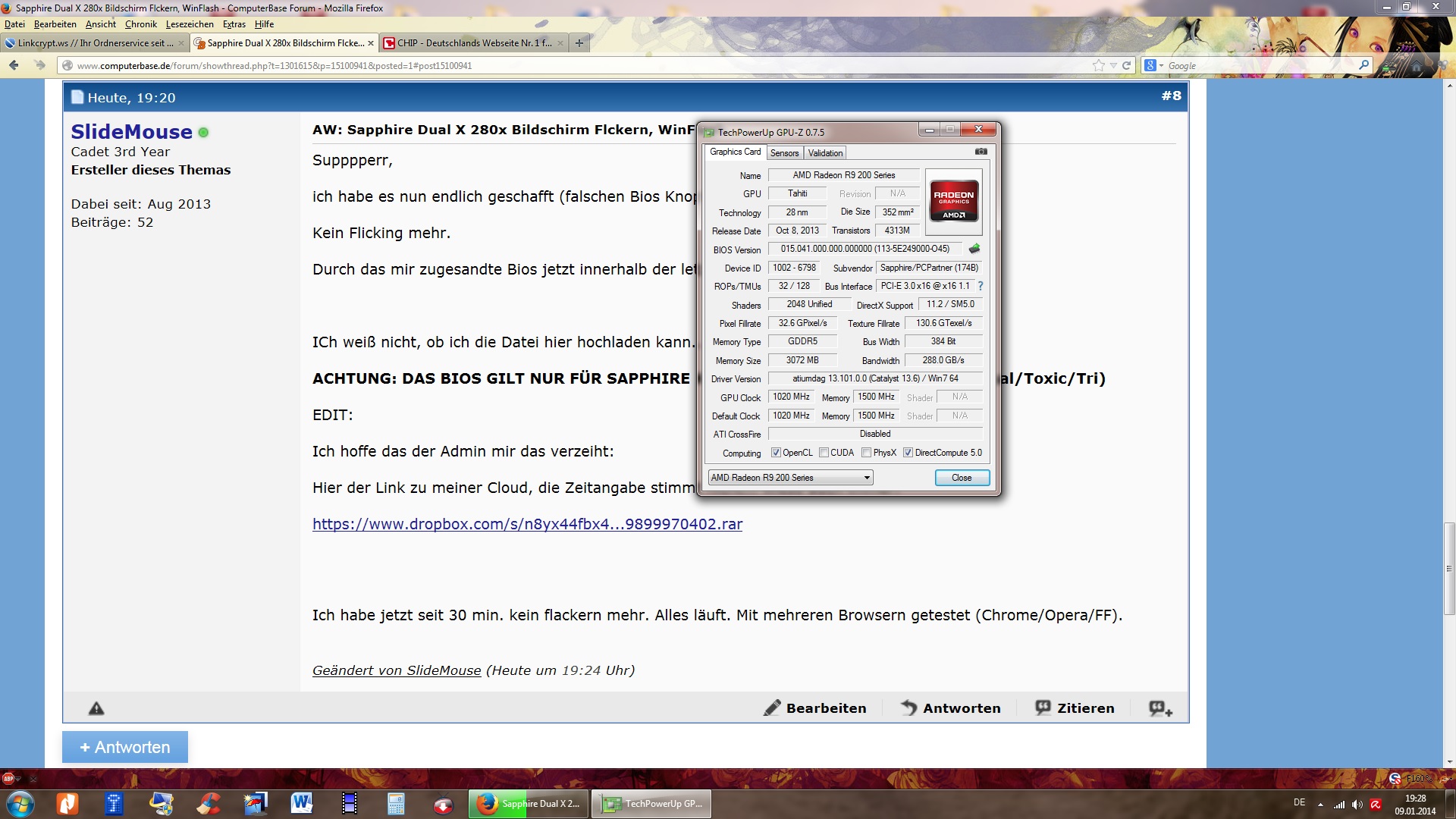Click the Bus Interface question mark icon
Screen dimensions: 1456x819
981,286
